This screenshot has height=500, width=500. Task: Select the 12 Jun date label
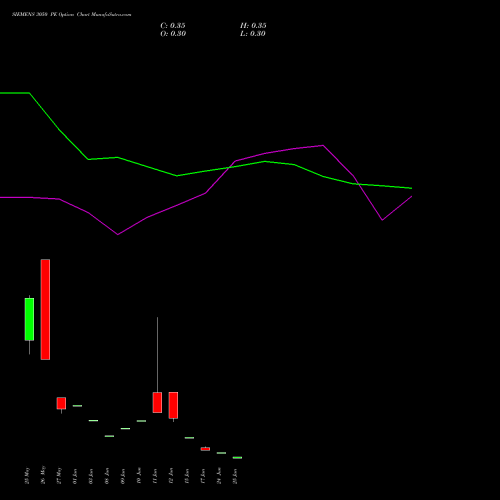(171, 476)
